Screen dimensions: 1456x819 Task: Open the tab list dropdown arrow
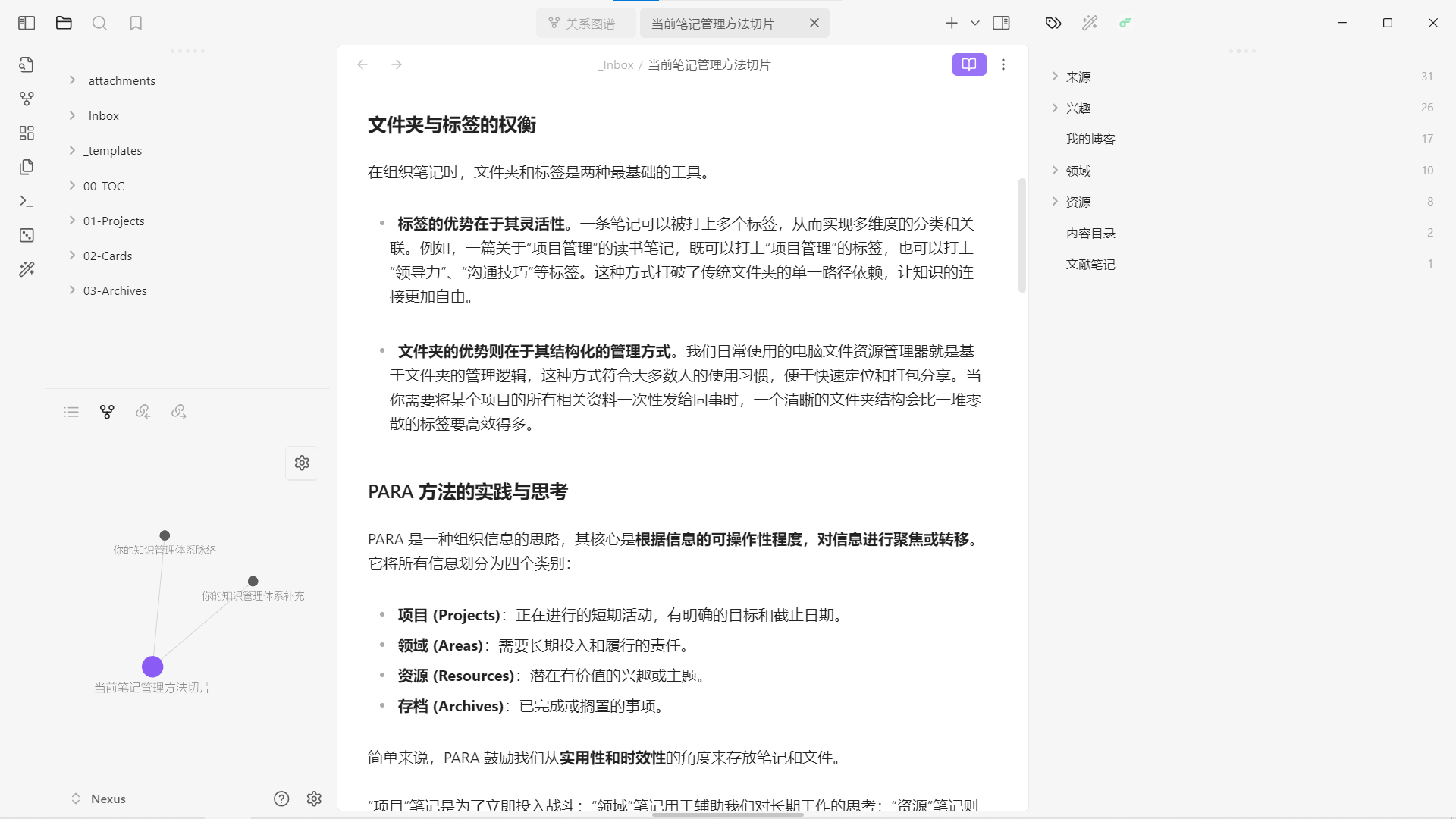click(x=975, y=23)
